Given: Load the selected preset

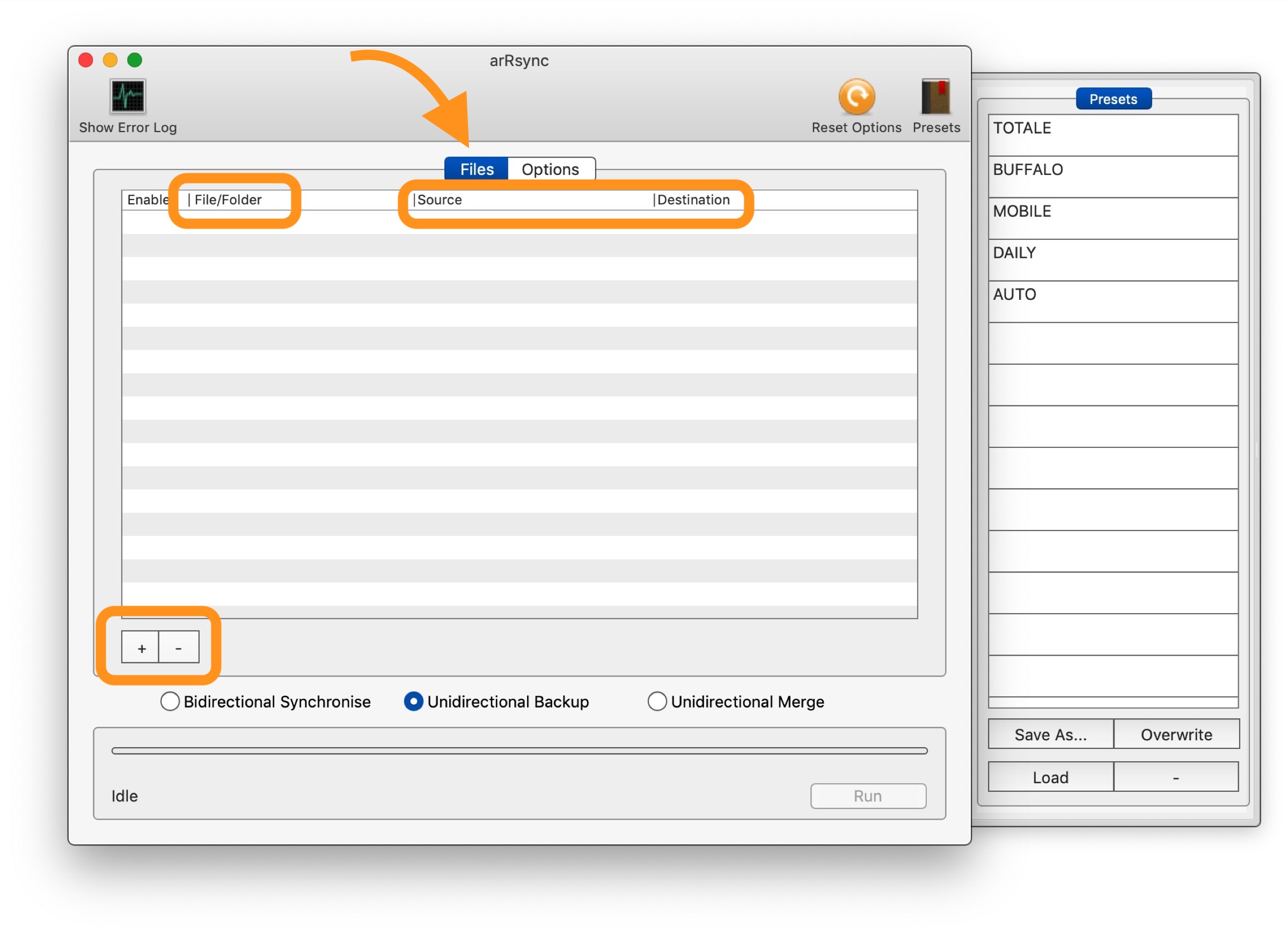Looking at the screenshot, I should click(1050, 777).
